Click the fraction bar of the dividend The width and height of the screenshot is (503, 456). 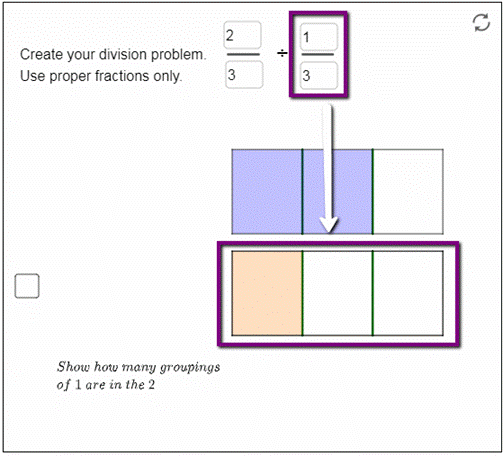[x=243, y=54]
